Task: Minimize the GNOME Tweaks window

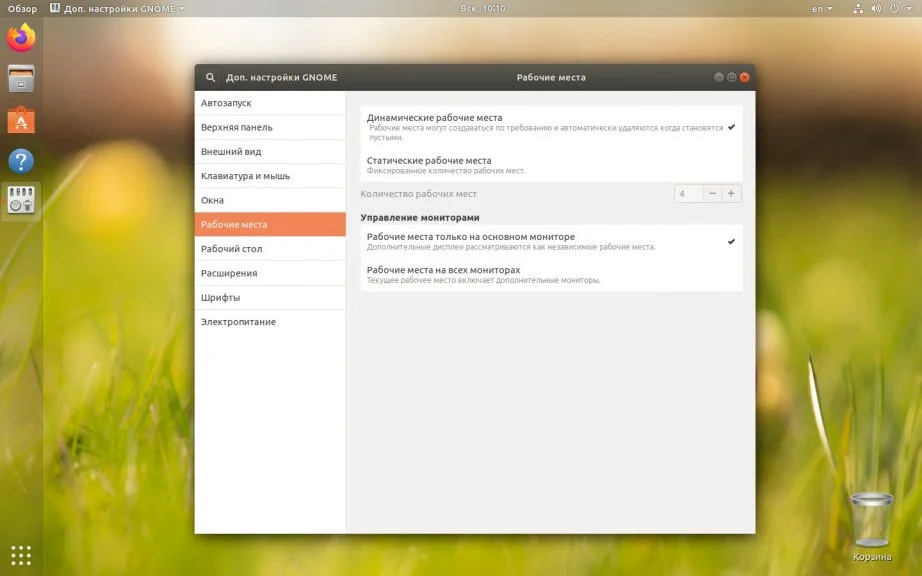Action: 719,77
